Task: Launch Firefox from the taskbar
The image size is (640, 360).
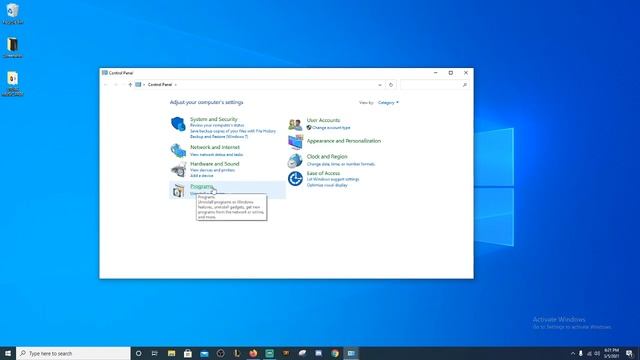Action: (x=253, y=353)
